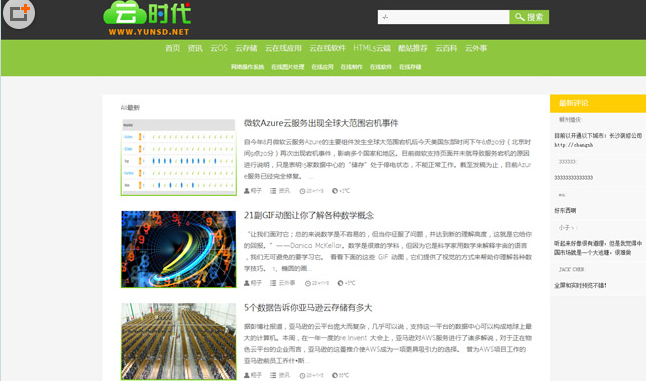Click category list icon under Amazon article
Viewport: 646px width, 381px height.
(x=273, y=375)
